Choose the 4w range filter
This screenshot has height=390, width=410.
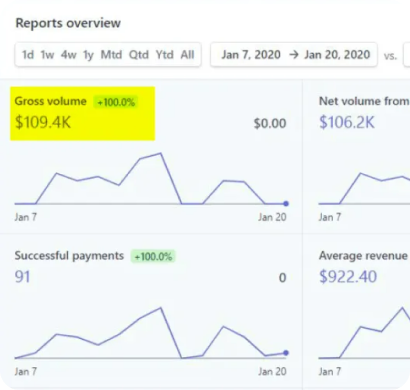coord(69,55)
